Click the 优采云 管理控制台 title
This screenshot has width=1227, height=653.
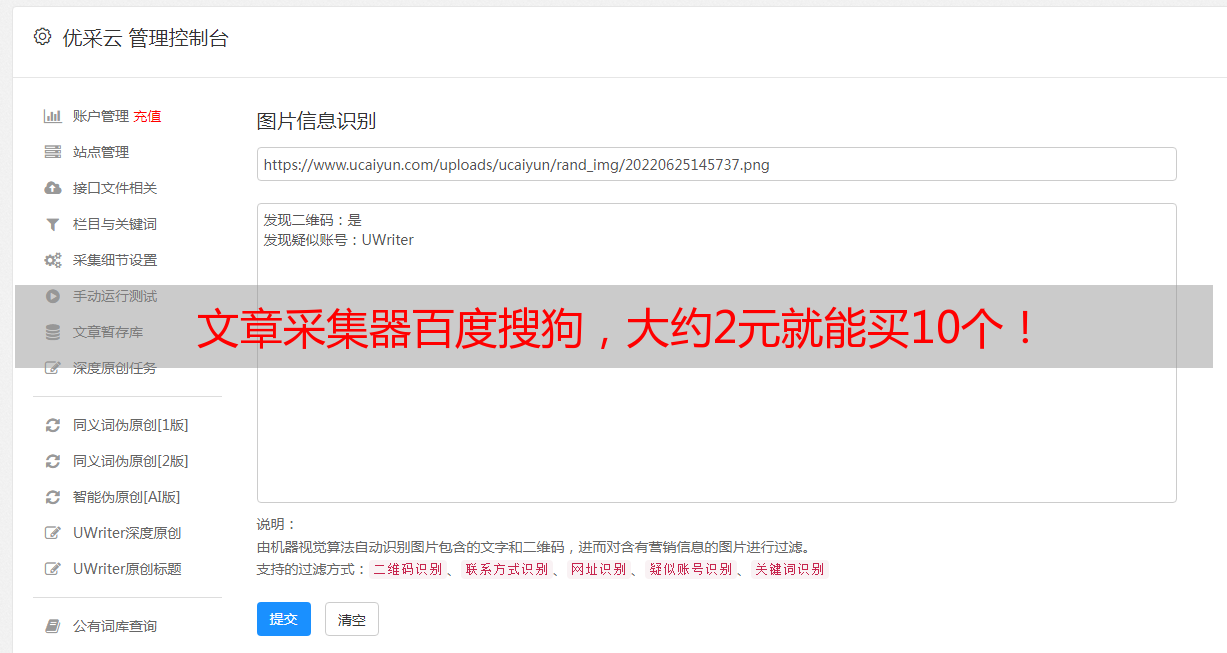coord(145,38)
